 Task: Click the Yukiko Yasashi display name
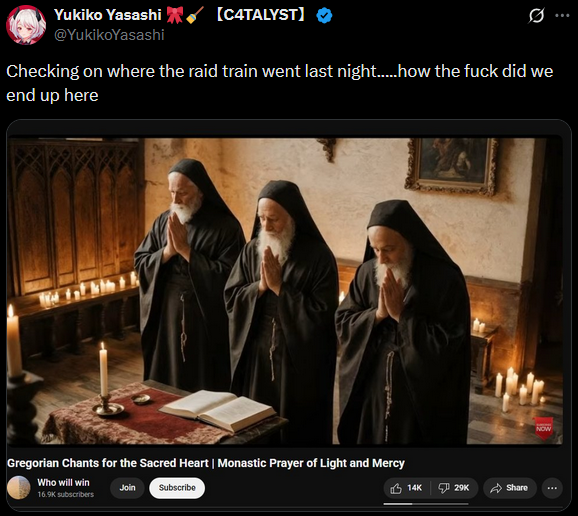(108, 15)
